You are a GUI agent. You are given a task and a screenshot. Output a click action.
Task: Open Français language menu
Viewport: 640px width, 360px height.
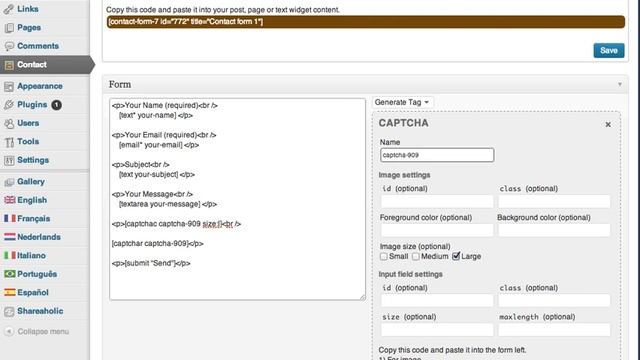click(x=33, y=218)
